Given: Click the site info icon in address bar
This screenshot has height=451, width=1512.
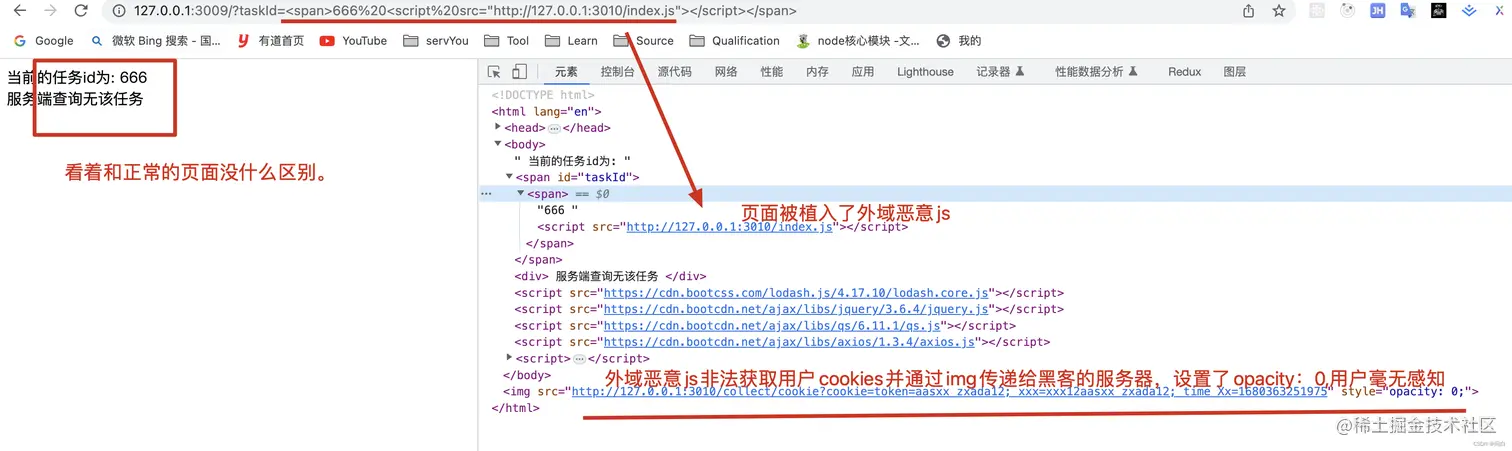Looking at the screenshot, I should [118, 11].
